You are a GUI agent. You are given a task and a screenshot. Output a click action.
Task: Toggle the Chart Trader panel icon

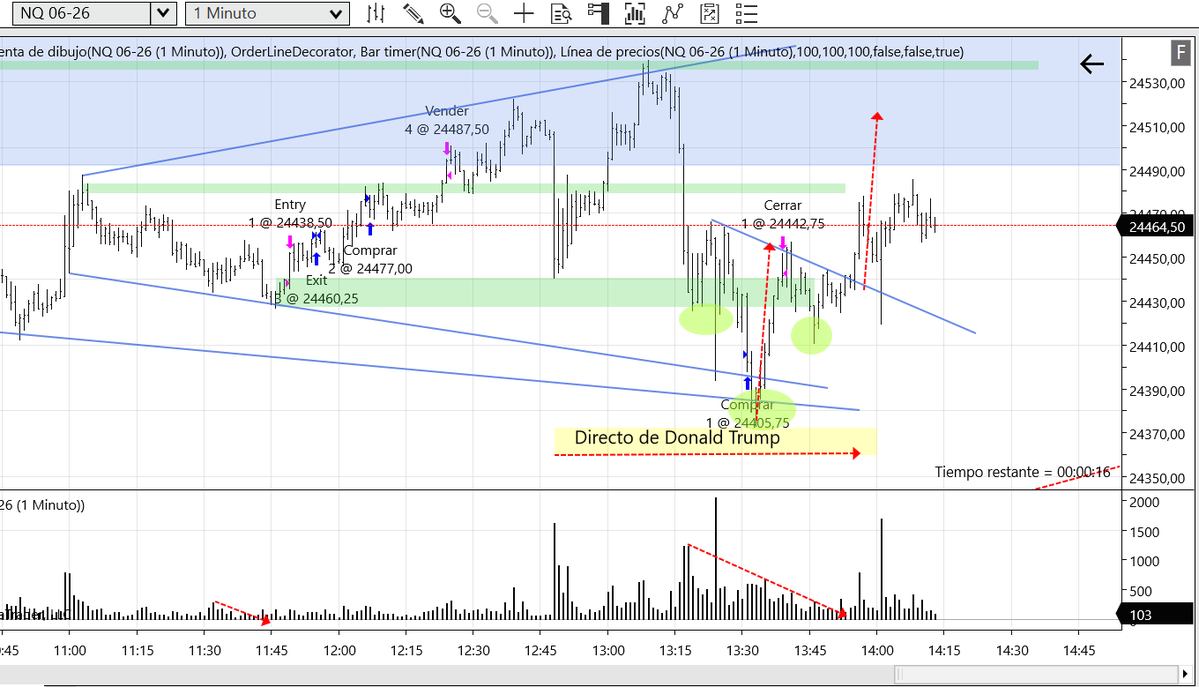[598, 13]
